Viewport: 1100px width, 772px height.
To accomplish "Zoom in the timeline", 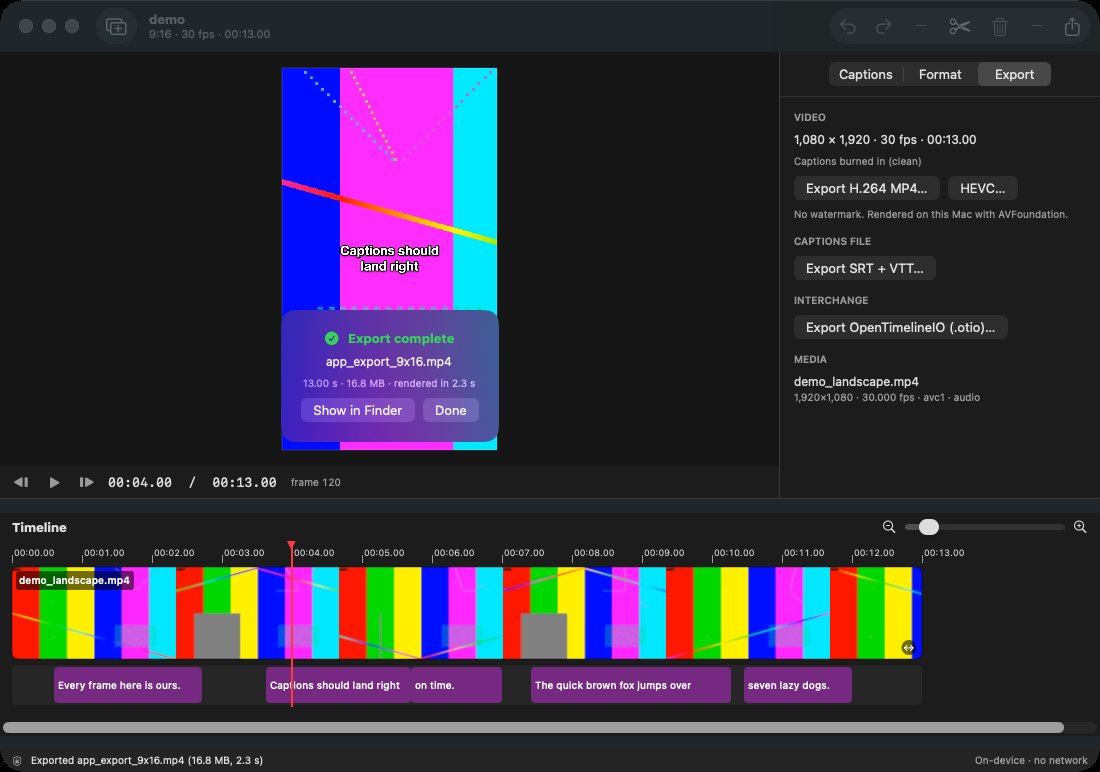I will click(x=1080, y=526).
